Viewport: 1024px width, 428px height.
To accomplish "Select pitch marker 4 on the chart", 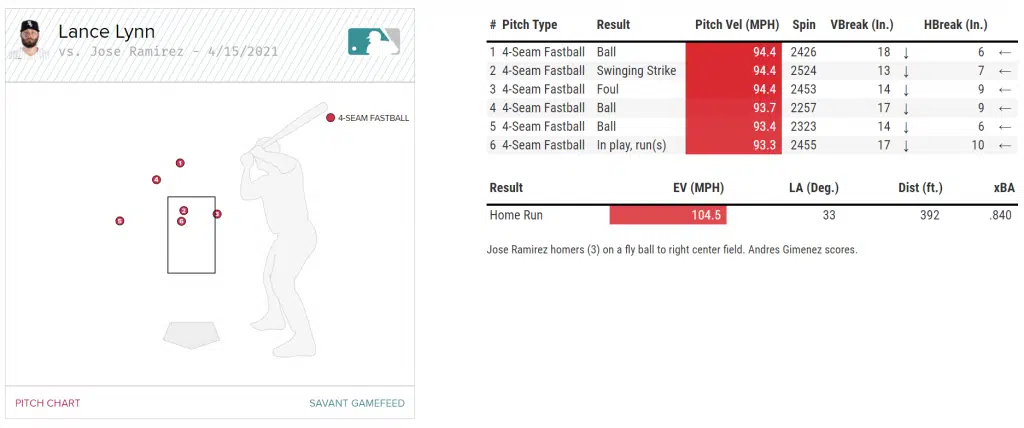I will coord(156,180).
